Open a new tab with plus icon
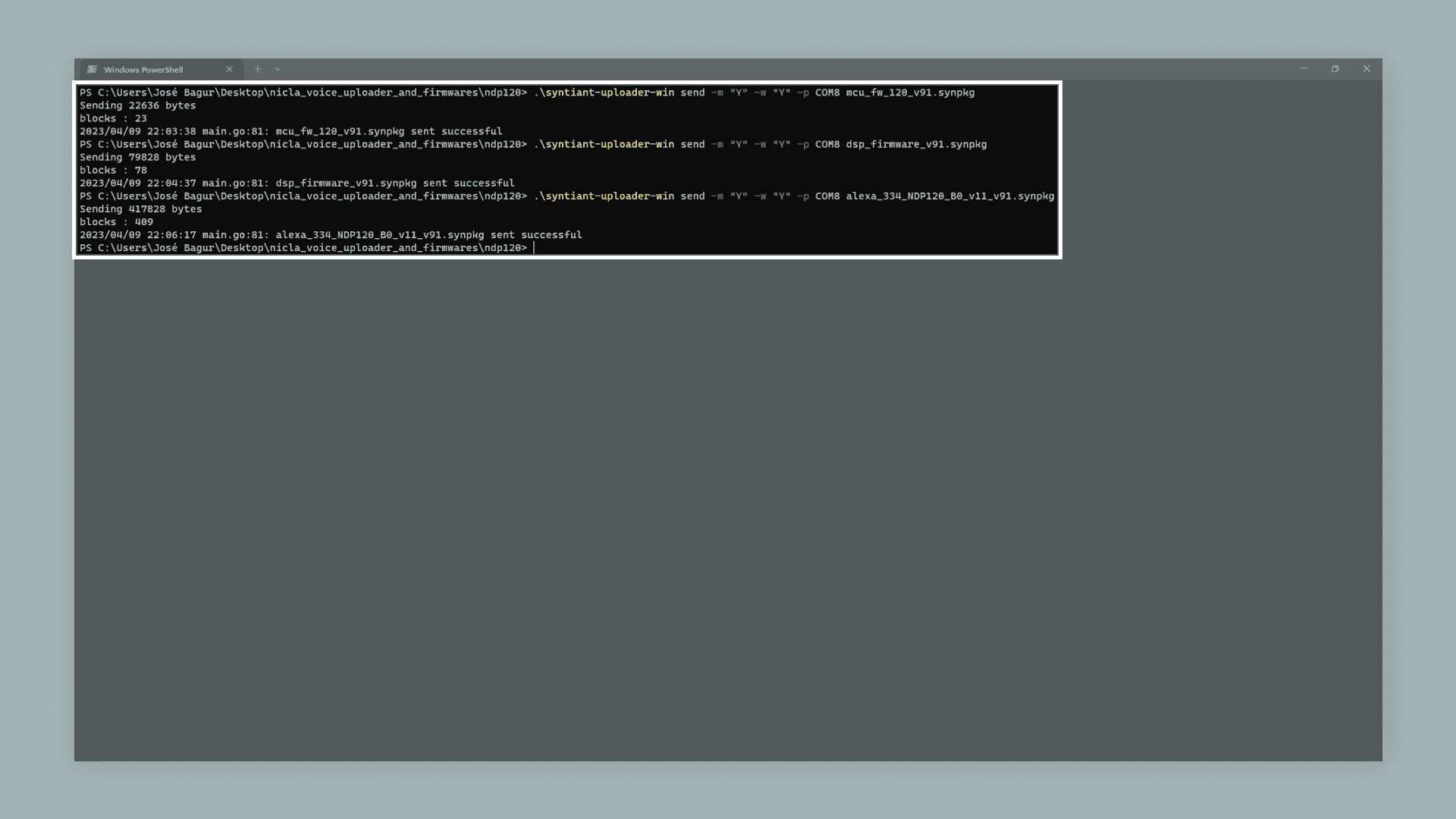The height and width of the screenshot is (819, 1456). 258,69
